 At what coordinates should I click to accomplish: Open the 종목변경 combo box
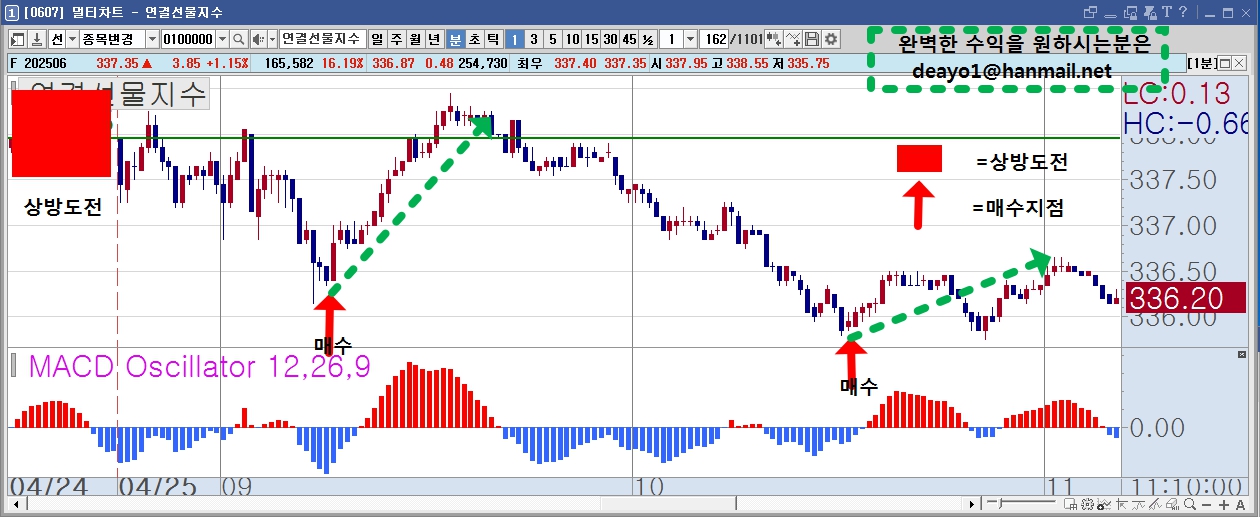[119, 39]
